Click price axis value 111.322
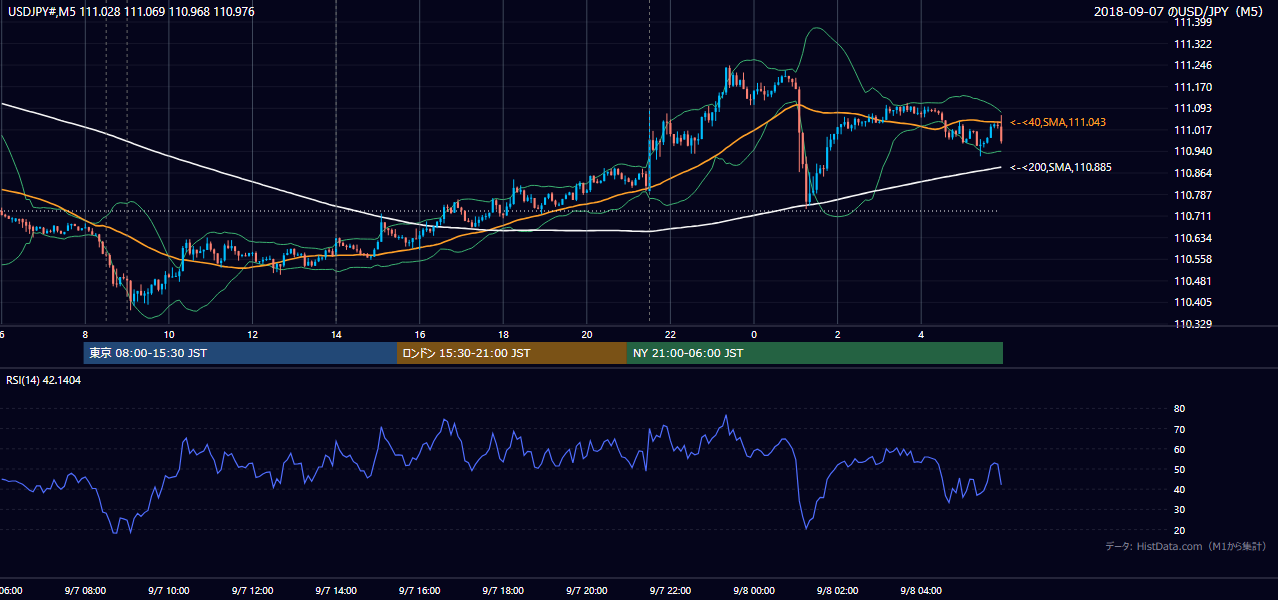This screenshot has width=1278, height=600. [x=1192, y=44]
